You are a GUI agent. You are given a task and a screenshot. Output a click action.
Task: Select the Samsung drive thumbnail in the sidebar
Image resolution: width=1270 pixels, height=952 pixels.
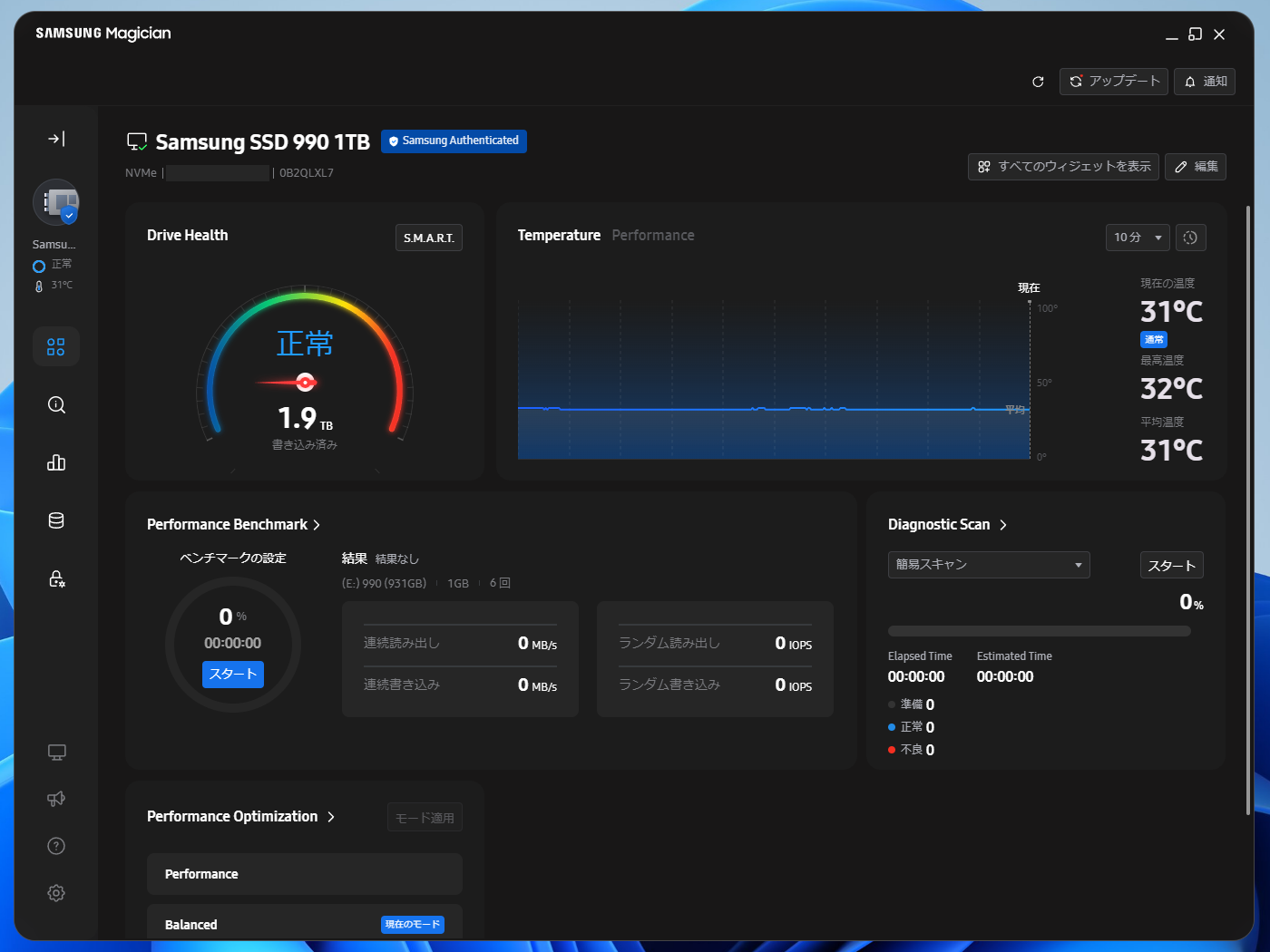coord(56,202)
